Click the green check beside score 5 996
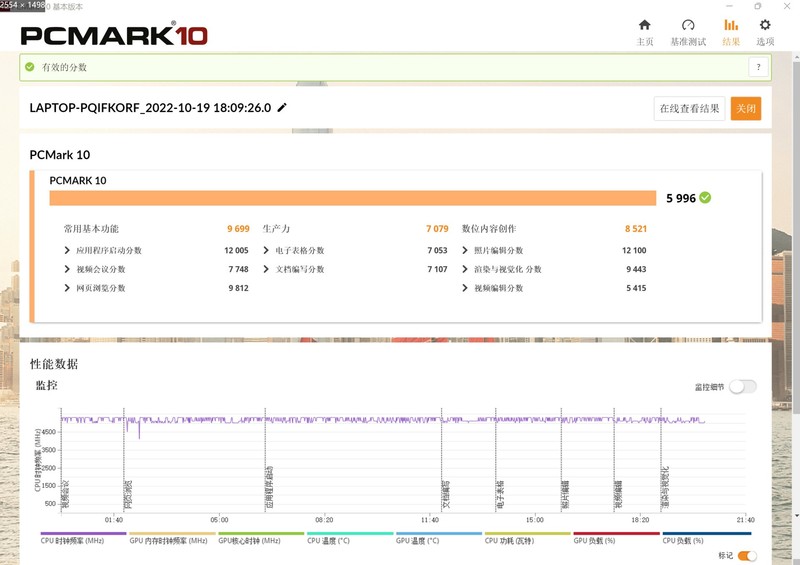The height and width of the screenshot is (565, 800). [x=705, y=198]
